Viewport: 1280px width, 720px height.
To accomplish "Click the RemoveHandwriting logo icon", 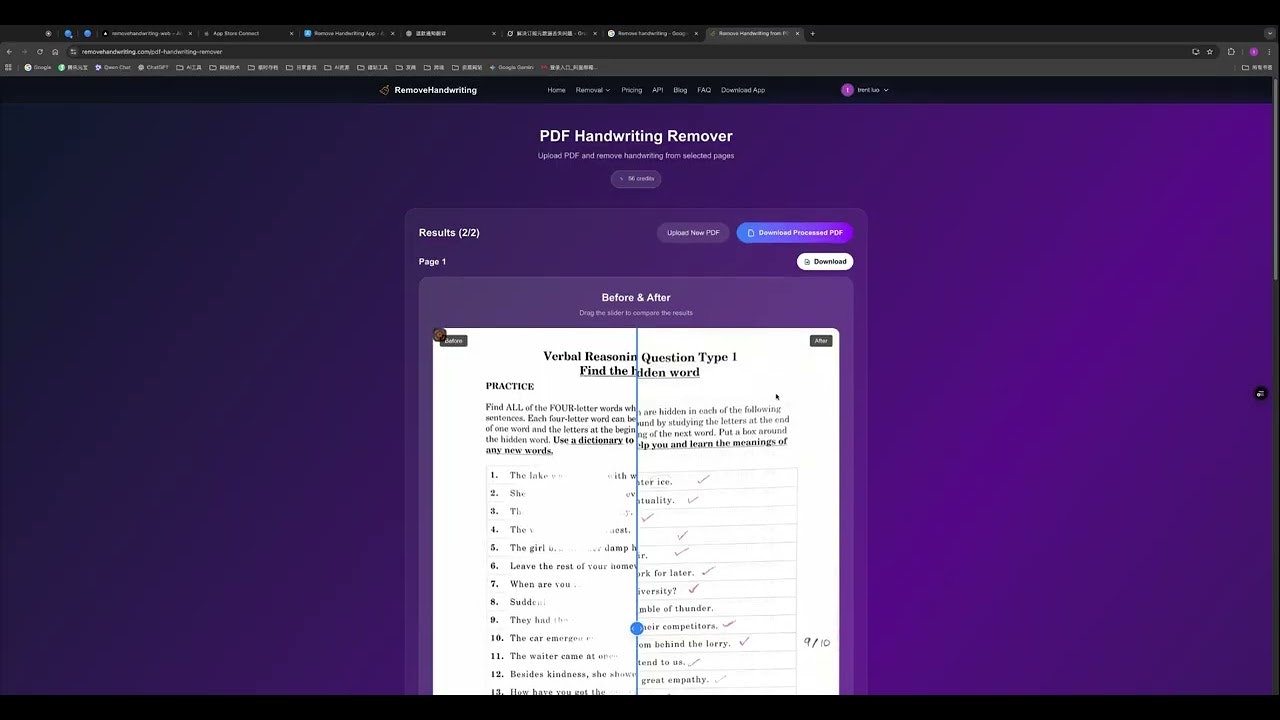I will [x=384, y=90].
